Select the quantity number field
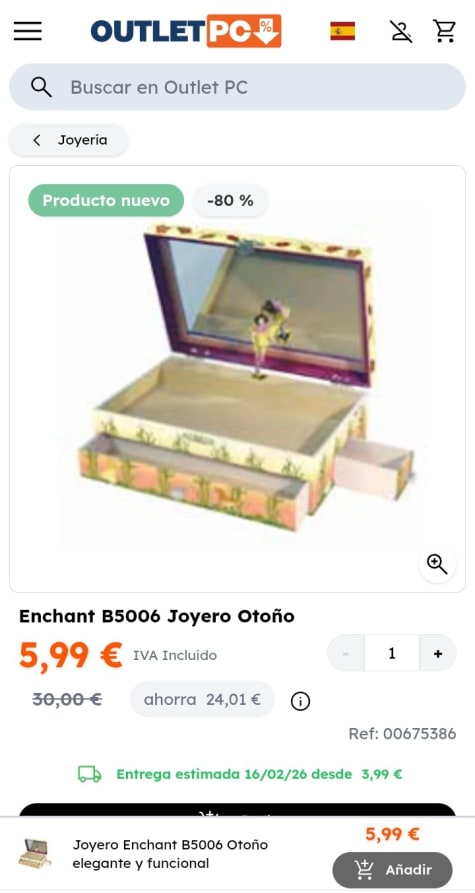 point(392,654)
